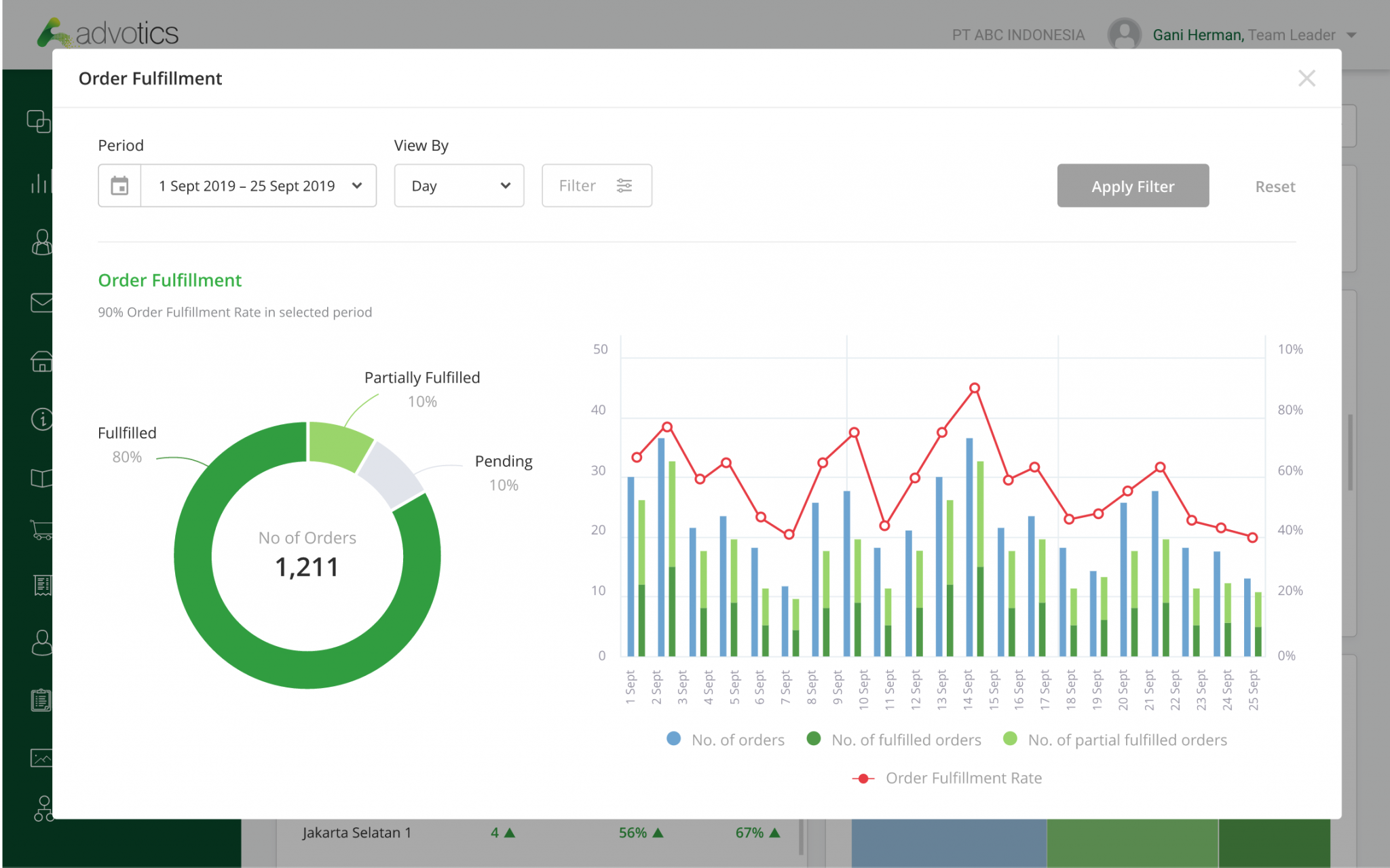Open the clipboard sidebar icon
1390x868 pixels.
click(41, 700)
